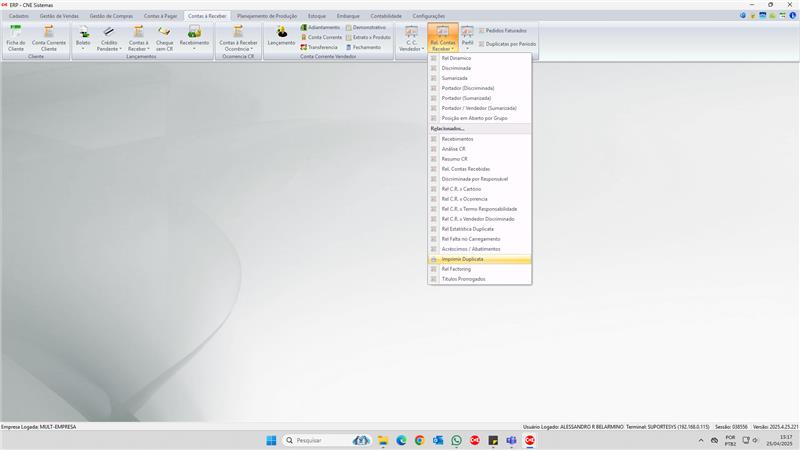
Task: Select Imprimir Duplicata menu entry
Action: [x=462, y=259]
